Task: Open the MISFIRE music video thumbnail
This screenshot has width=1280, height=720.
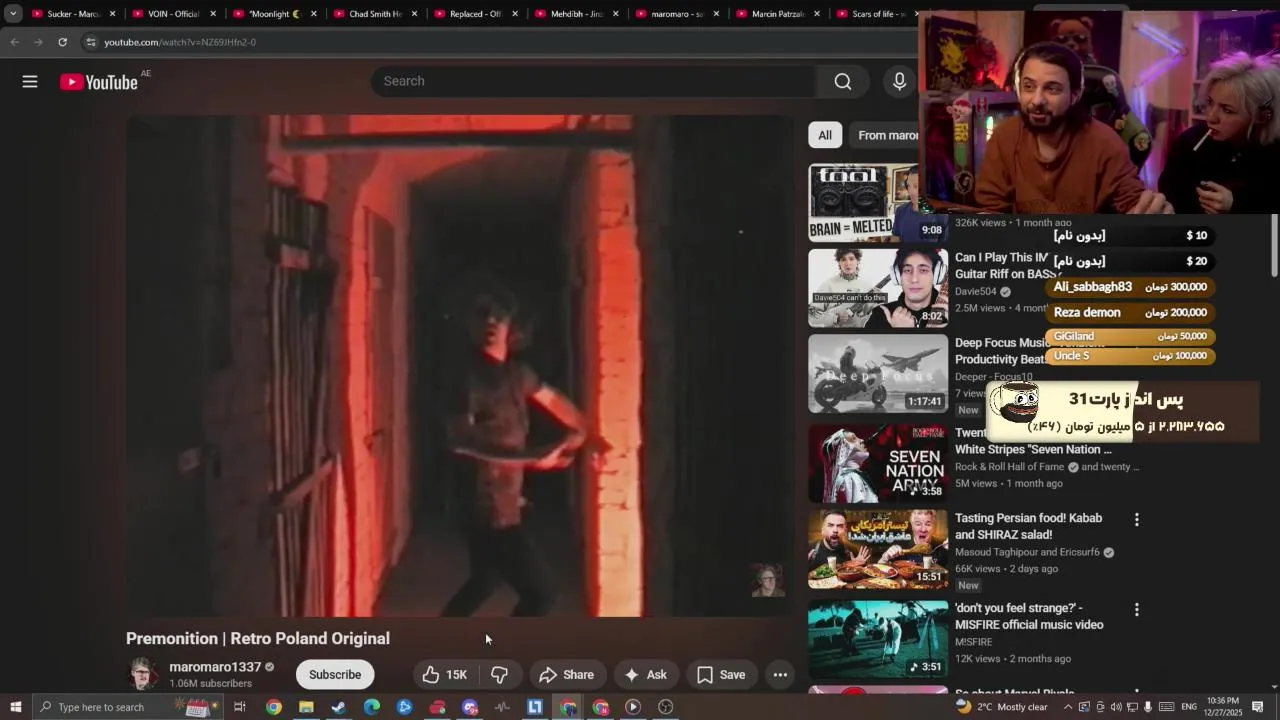Action: coord(878,639)
